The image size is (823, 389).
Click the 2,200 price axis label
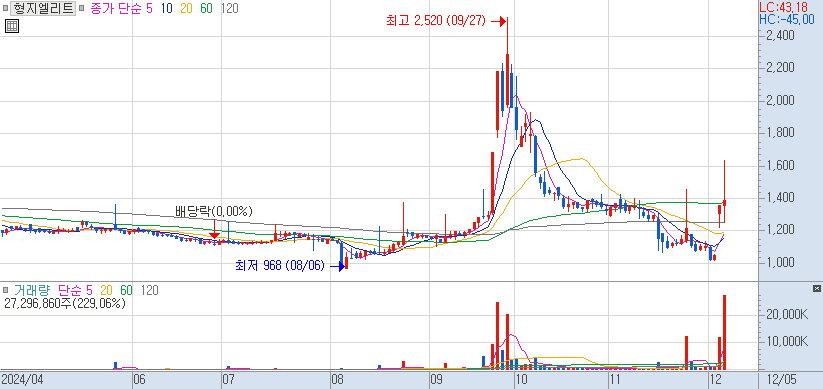coord(779,68)
